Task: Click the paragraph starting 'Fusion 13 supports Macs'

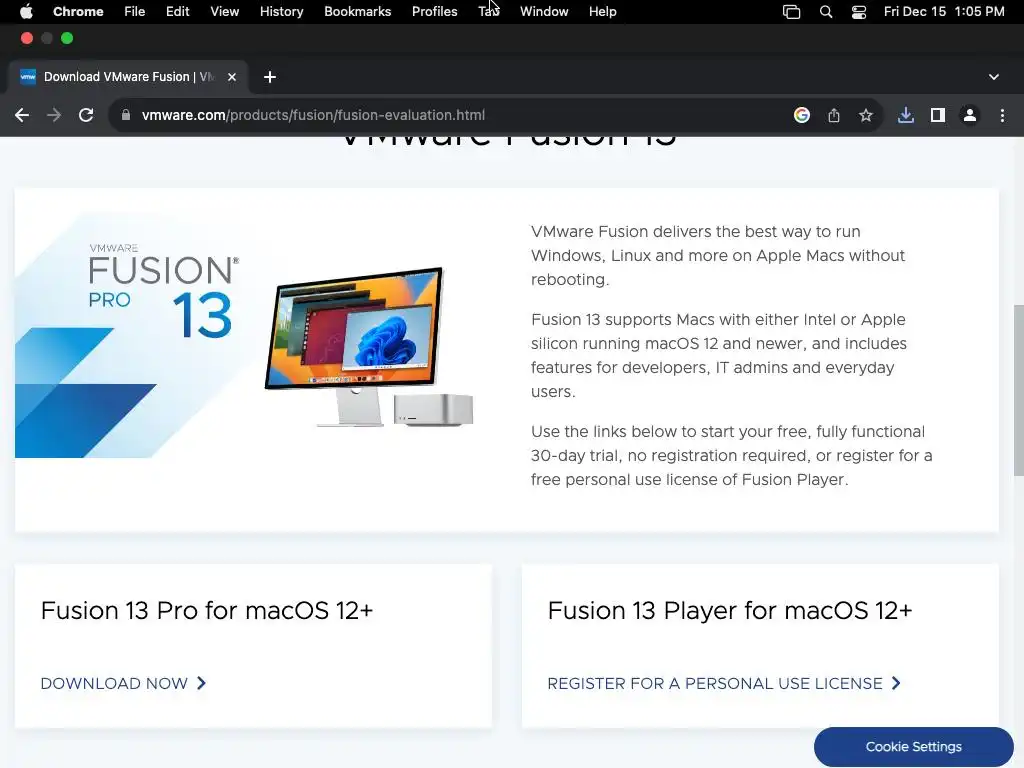Action: (x=719, y=355)
